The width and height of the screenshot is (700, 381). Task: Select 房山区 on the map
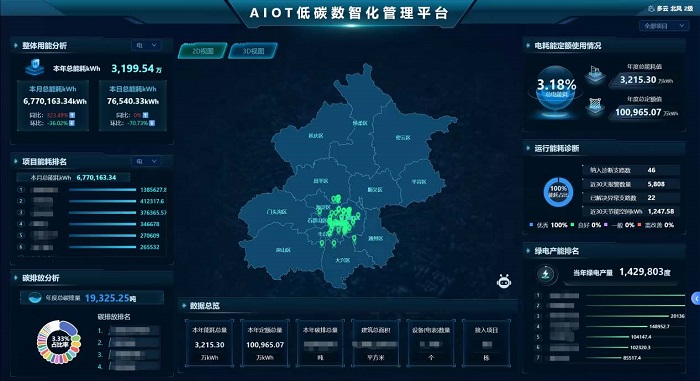[283, 250]
